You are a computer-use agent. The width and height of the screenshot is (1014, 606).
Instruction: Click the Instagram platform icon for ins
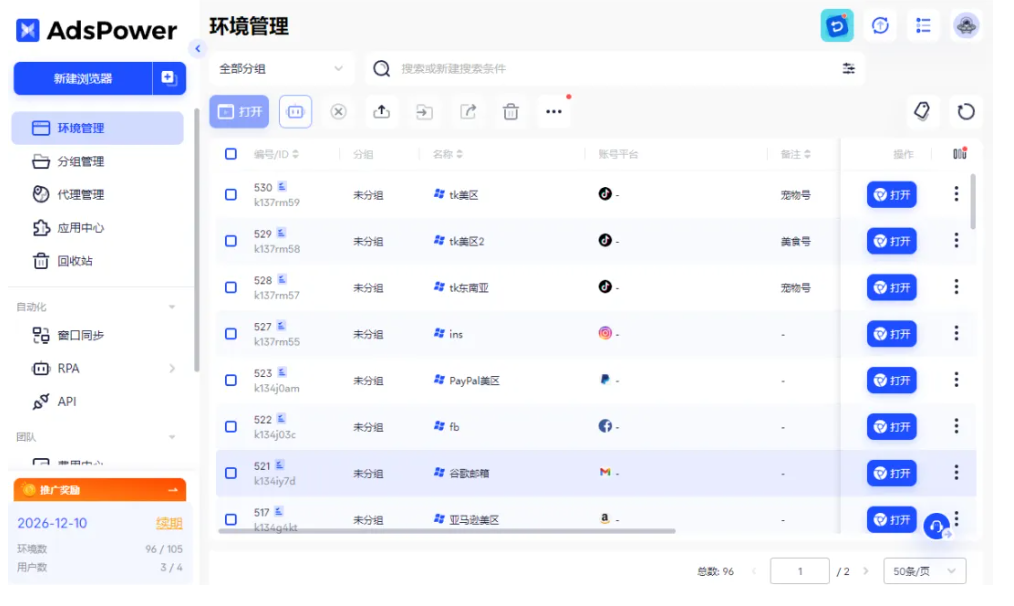tap(605, 334)
